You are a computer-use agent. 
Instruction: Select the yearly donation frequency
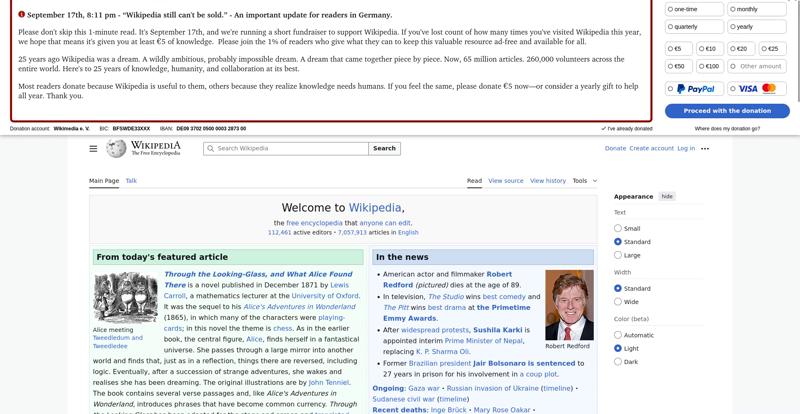(757, 27)
